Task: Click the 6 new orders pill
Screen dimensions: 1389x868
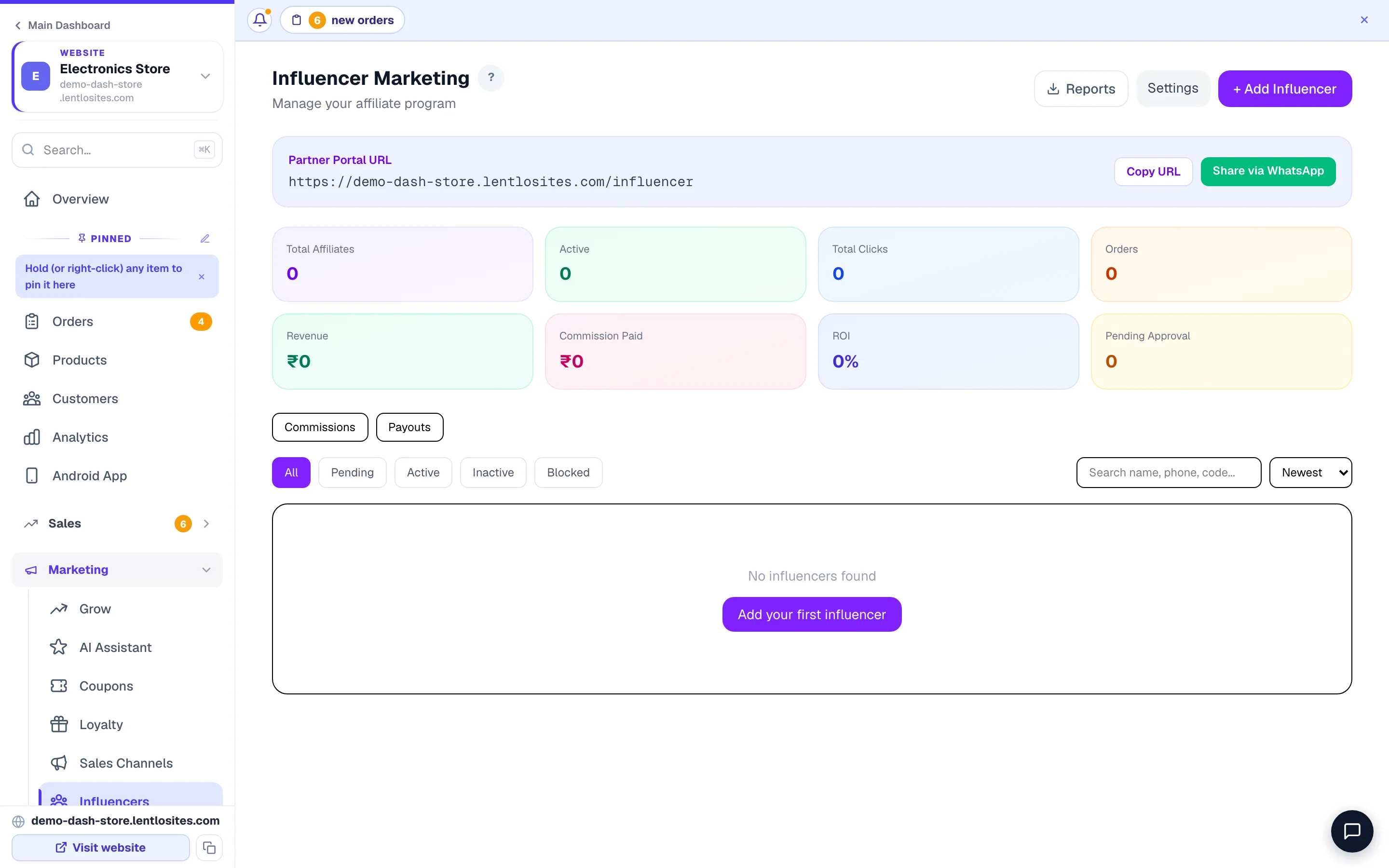Action: click(x=342, y=20)
